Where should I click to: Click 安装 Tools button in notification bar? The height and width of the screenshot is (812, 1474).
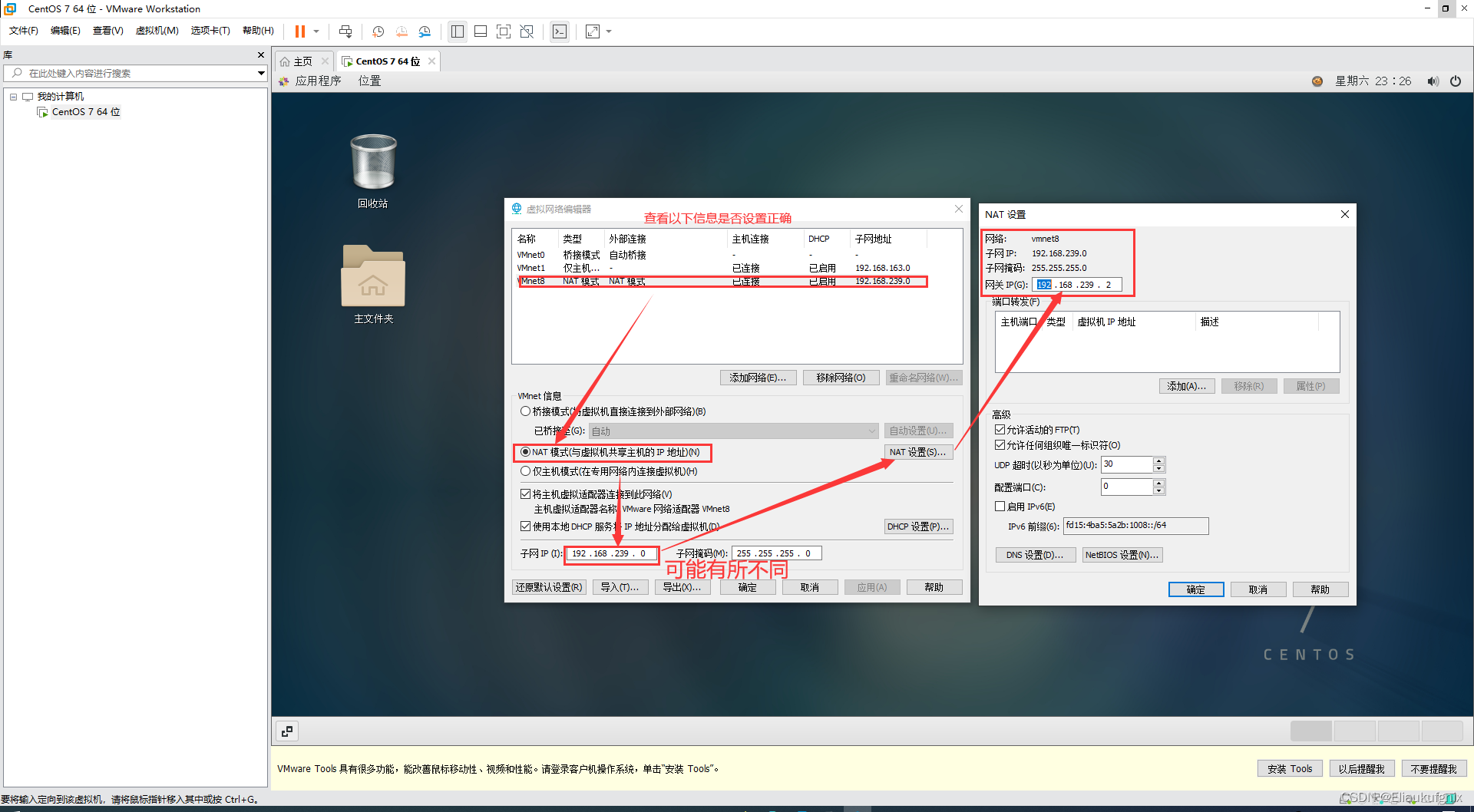point(1290,769)
